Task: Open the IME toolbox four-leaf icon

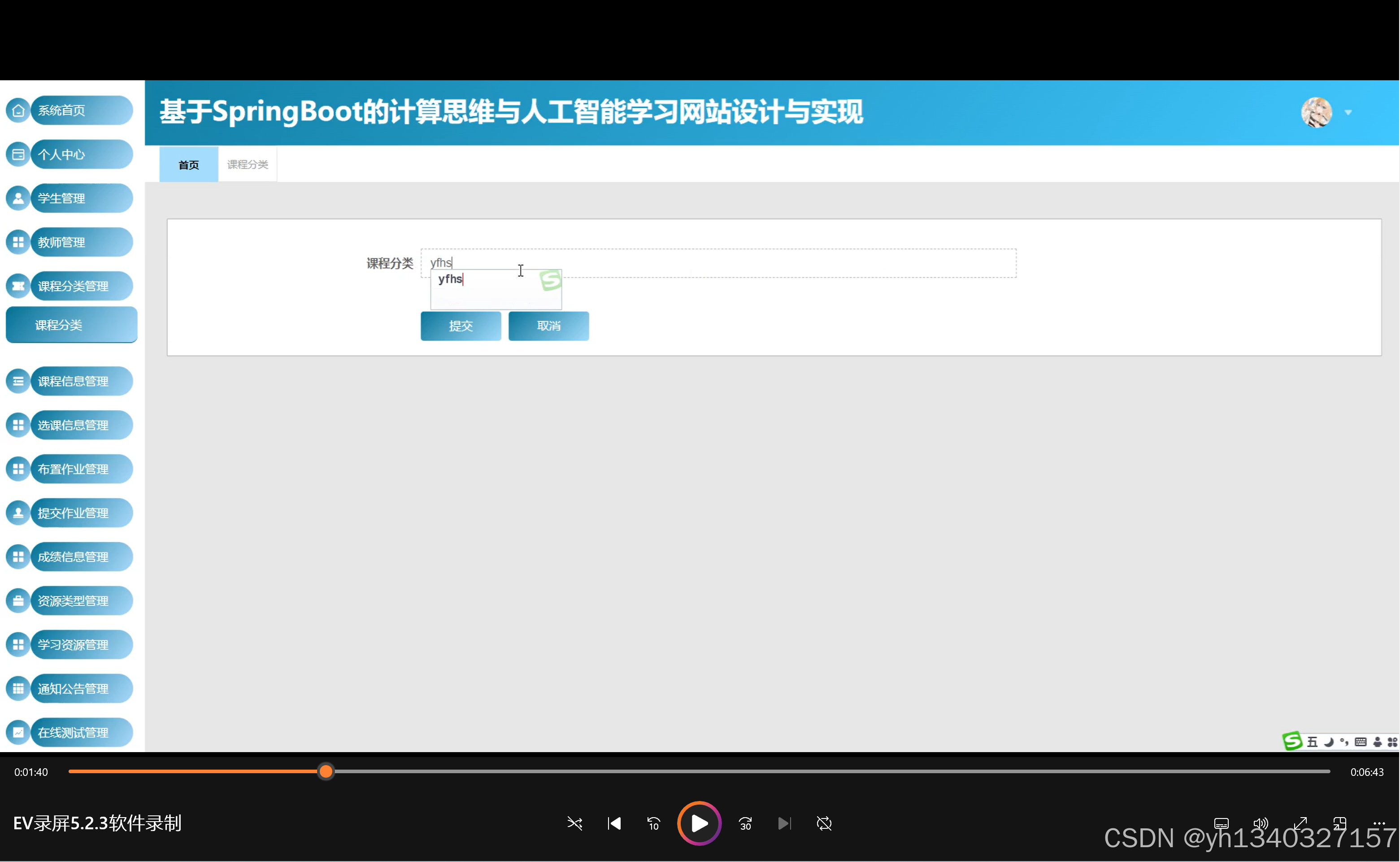Action: coord(1392,742)
